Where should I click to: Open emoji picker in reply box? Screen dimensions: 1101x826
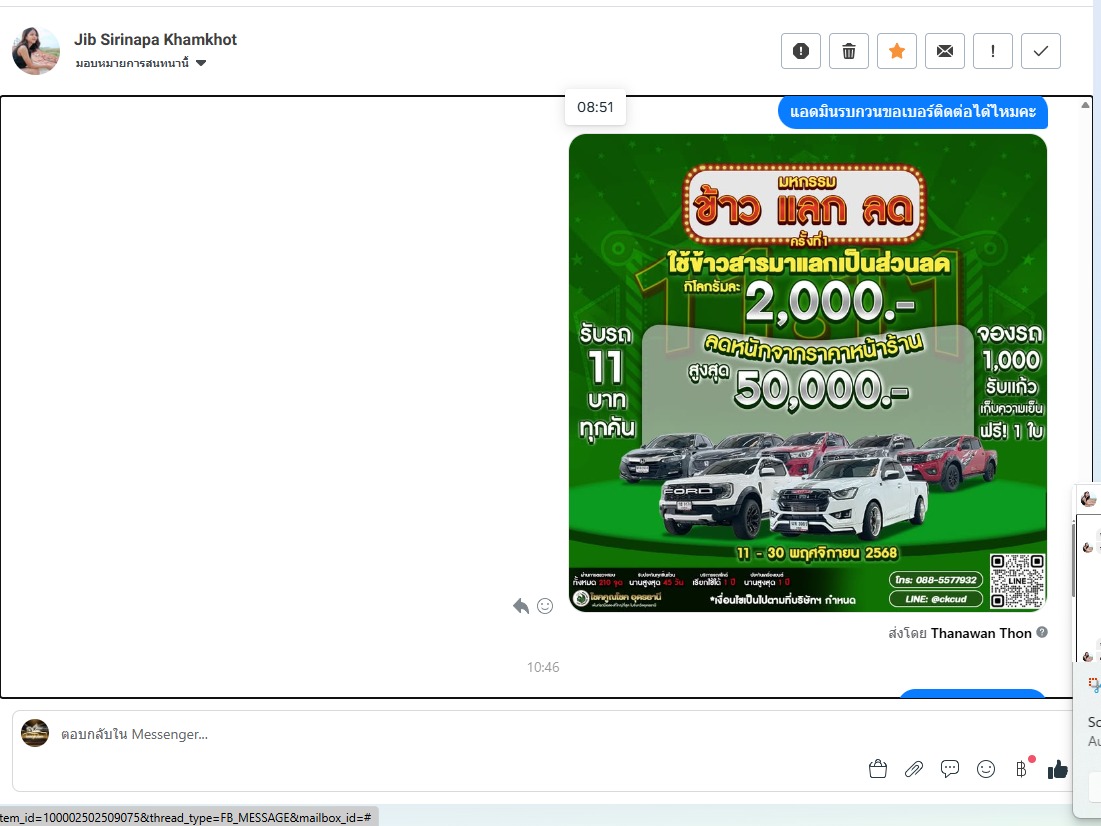point(986,769)
